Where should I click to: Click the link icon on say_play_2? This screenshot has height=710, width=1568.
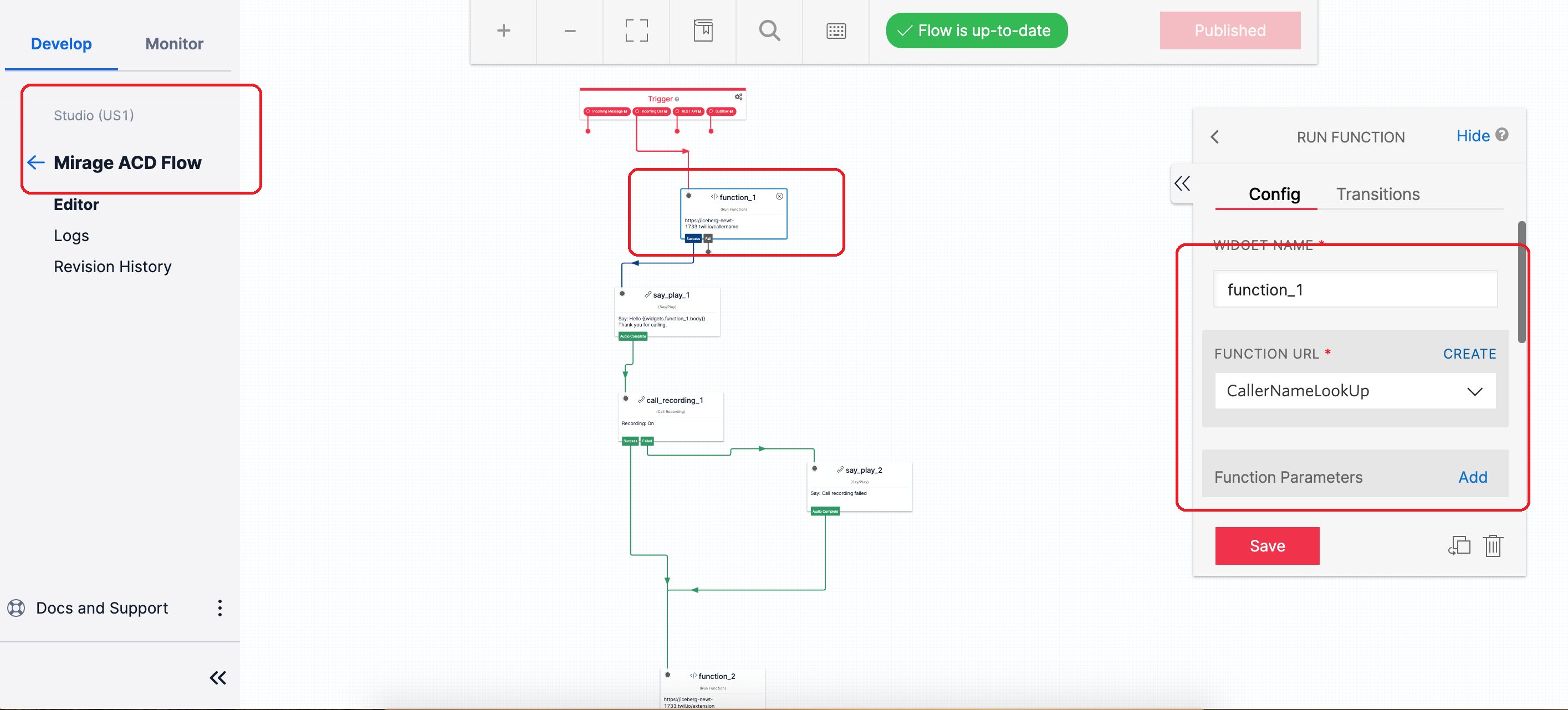tap(840, 469)
